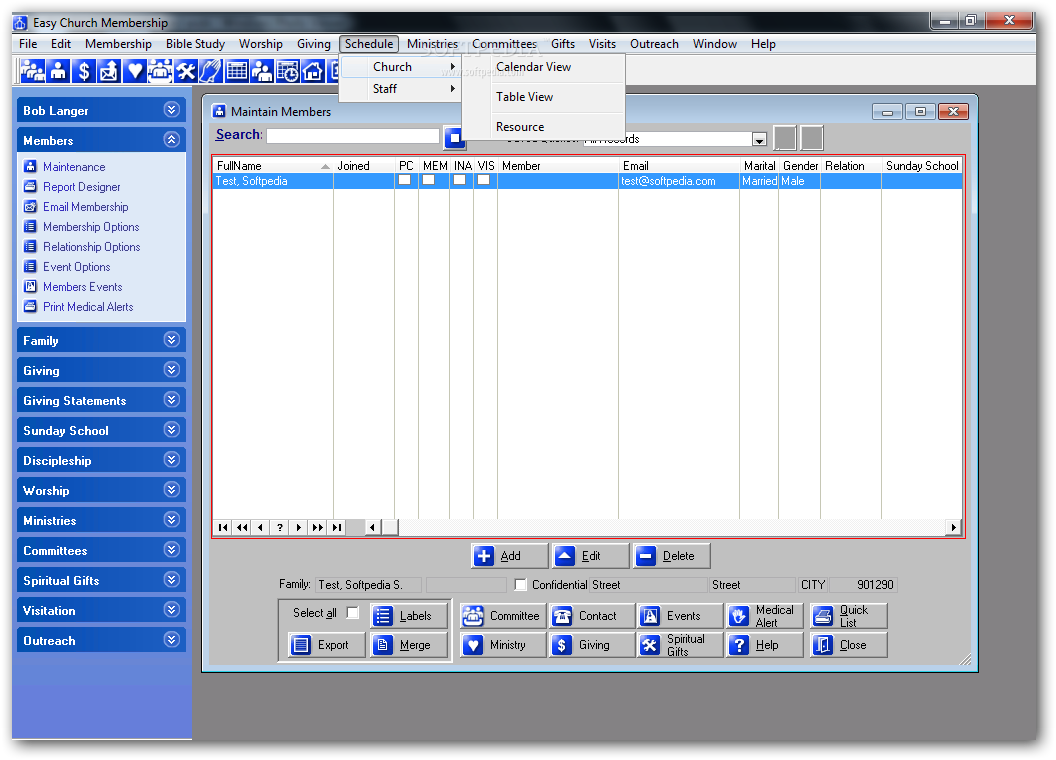Click the blue square button beside Search
This screenshot has width=1056, height=760.
click(x=455, y=137)
